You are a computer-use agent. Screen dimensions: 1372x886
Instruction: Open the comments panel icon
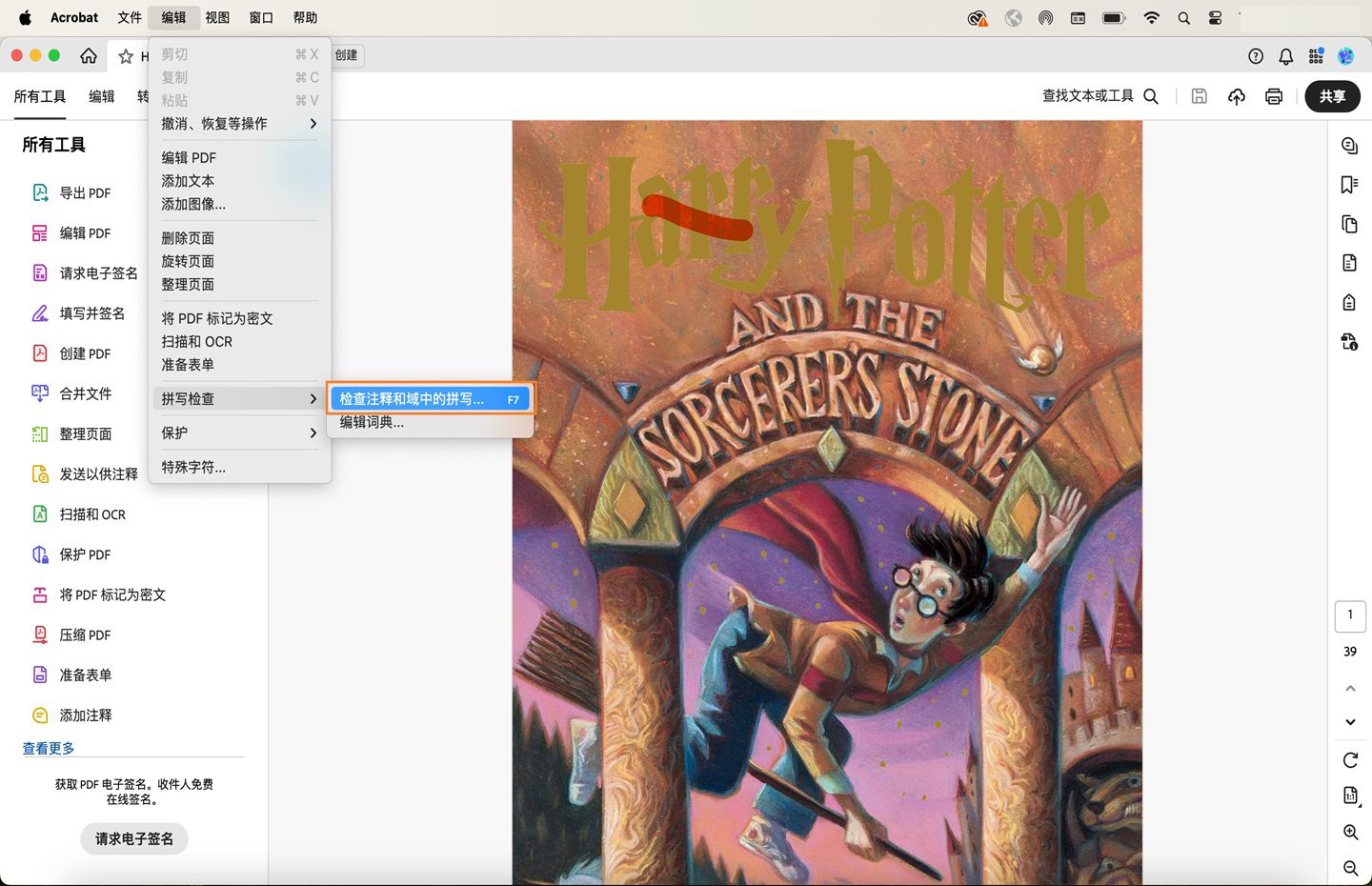[1349, 146]
